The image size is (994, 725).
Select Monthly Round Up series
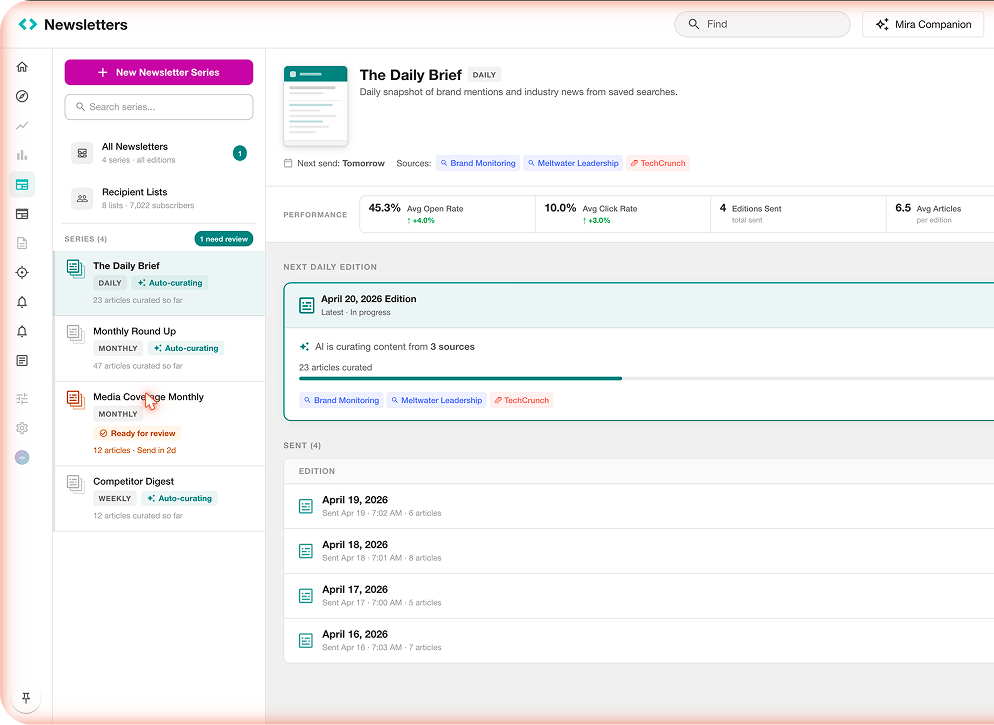(160, 348)
